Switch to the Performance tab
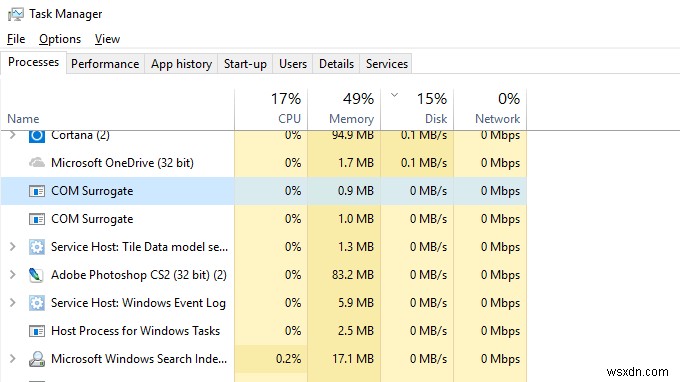This screenshot has height=382, width=680. tap(105, 64)
